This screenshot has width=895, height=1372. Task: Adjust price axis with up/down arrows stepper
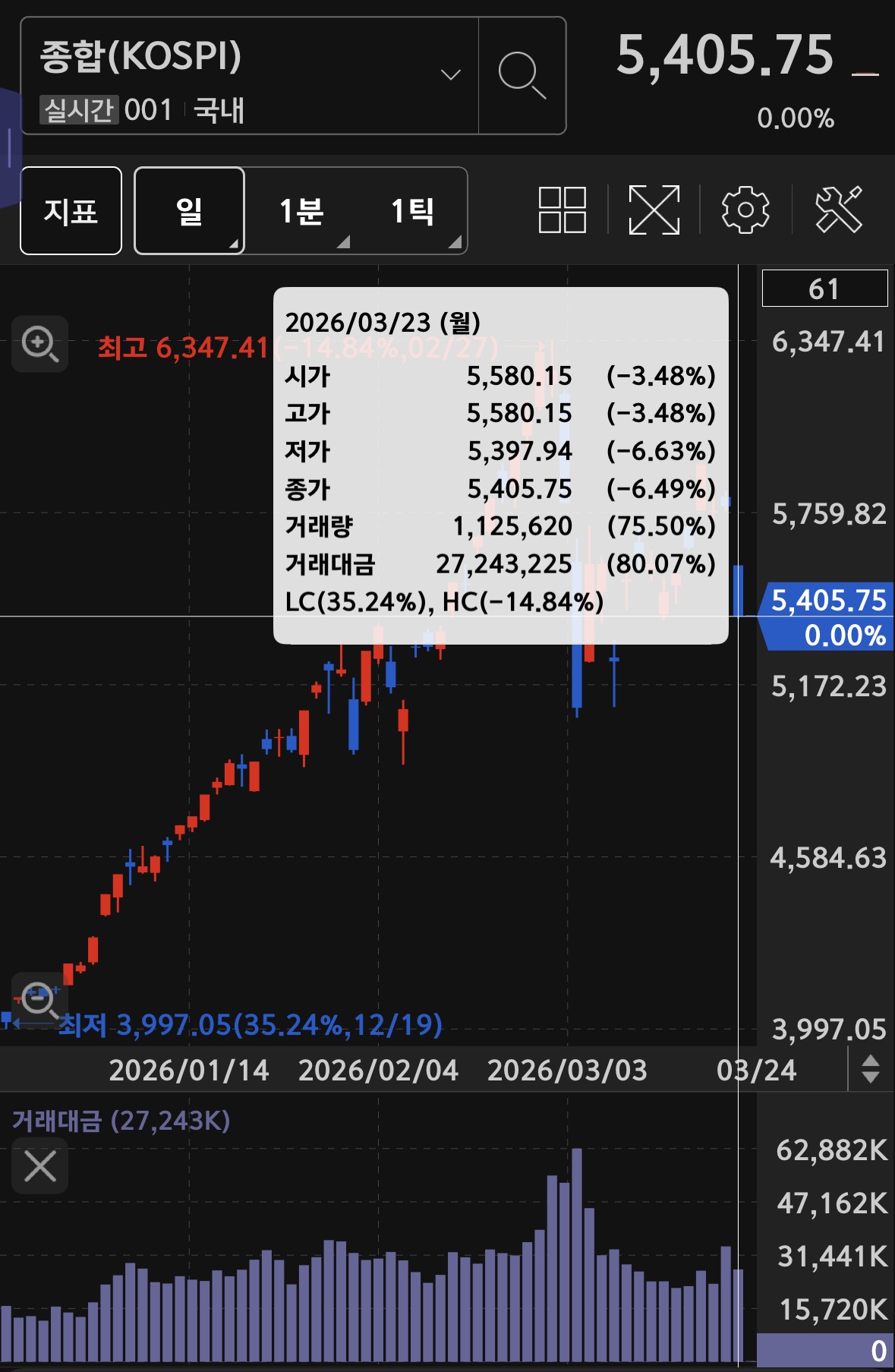[871, 1069]
